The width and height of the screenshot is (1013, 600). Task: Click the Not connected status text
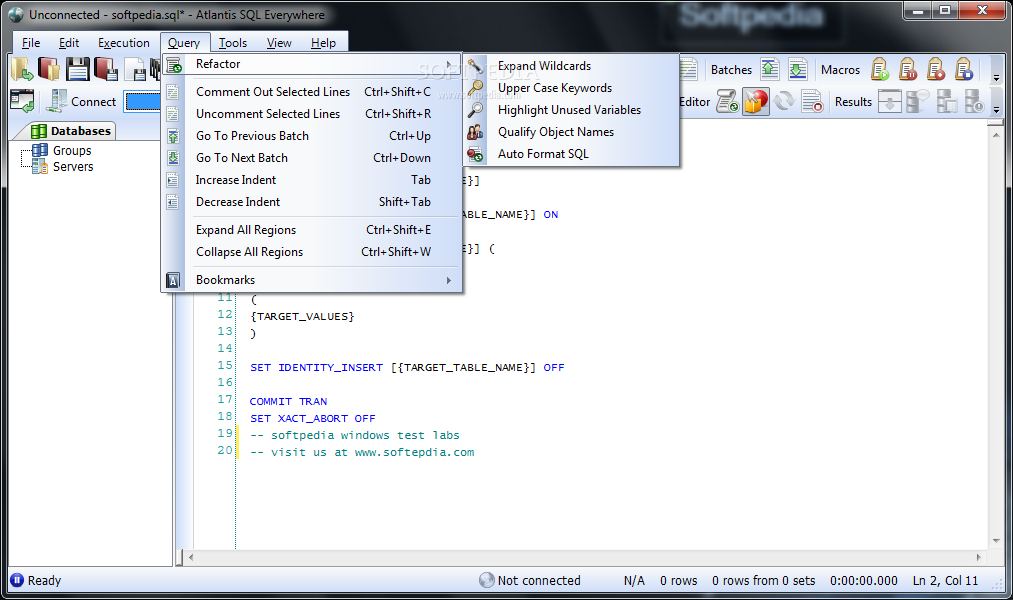pyautogui.click(x=539, y=581)
